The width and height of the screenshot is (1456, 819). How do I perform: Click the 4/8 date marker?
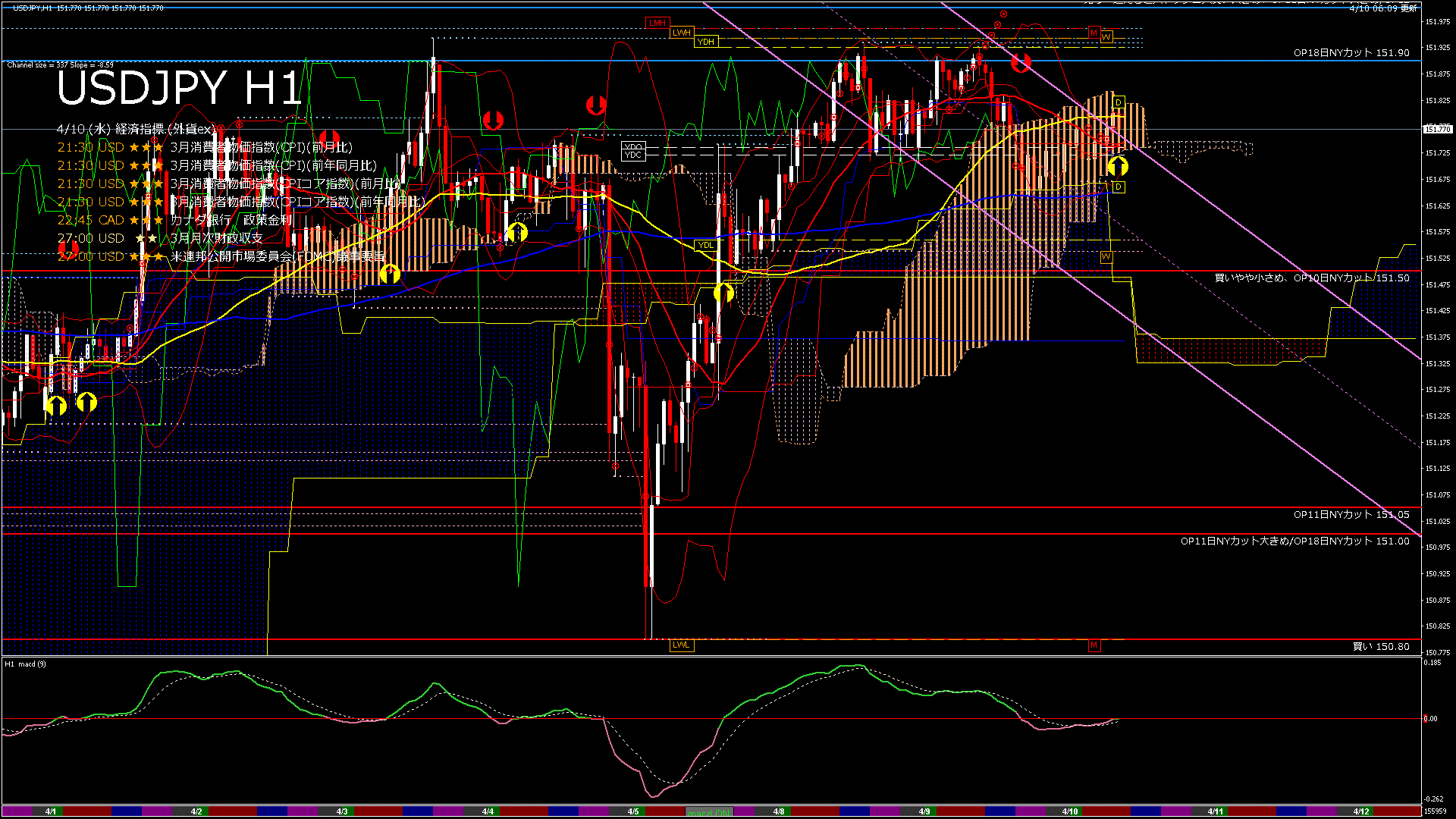[779, 811]
